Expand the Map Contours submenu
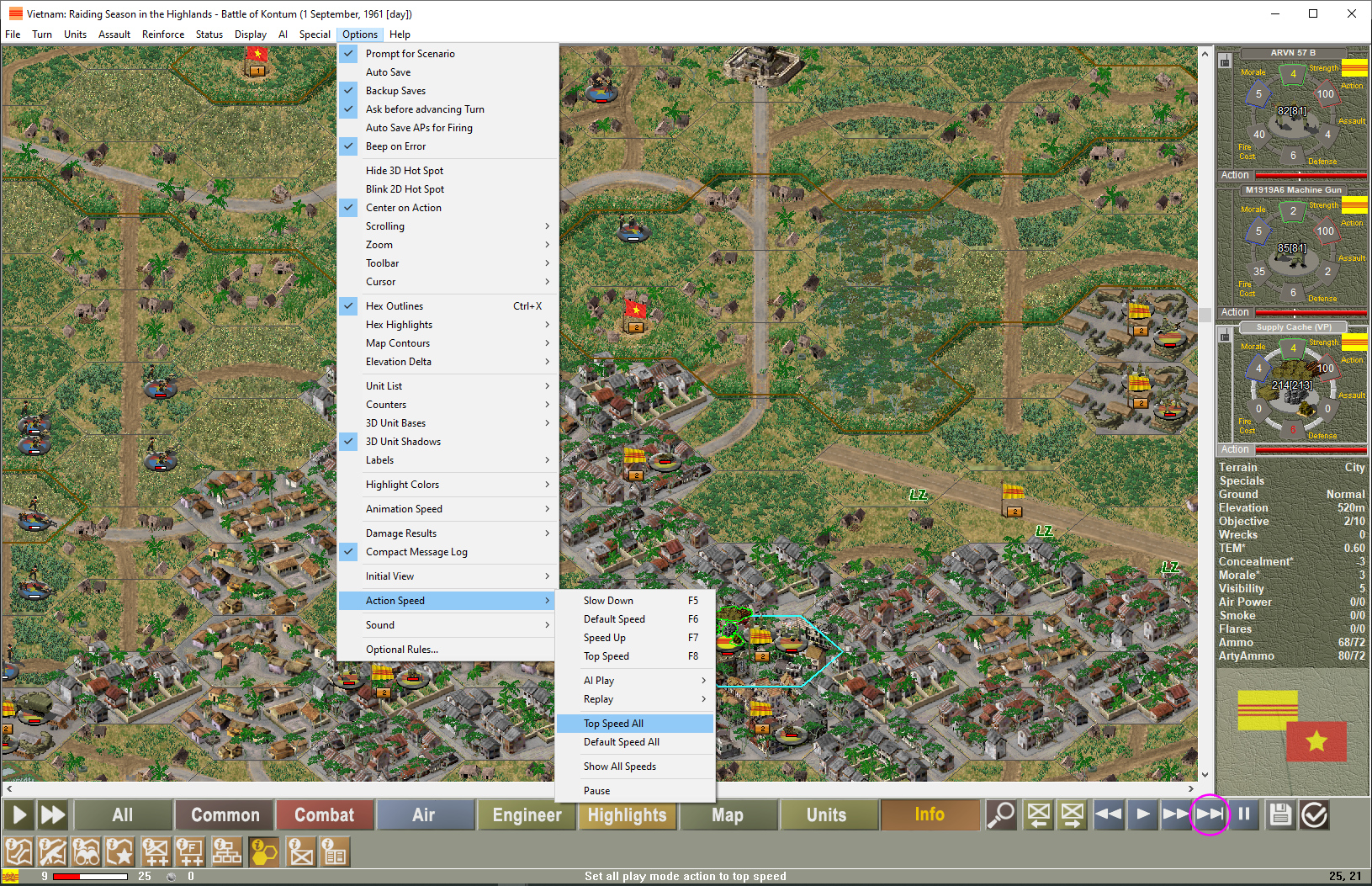 pos(448,343)
